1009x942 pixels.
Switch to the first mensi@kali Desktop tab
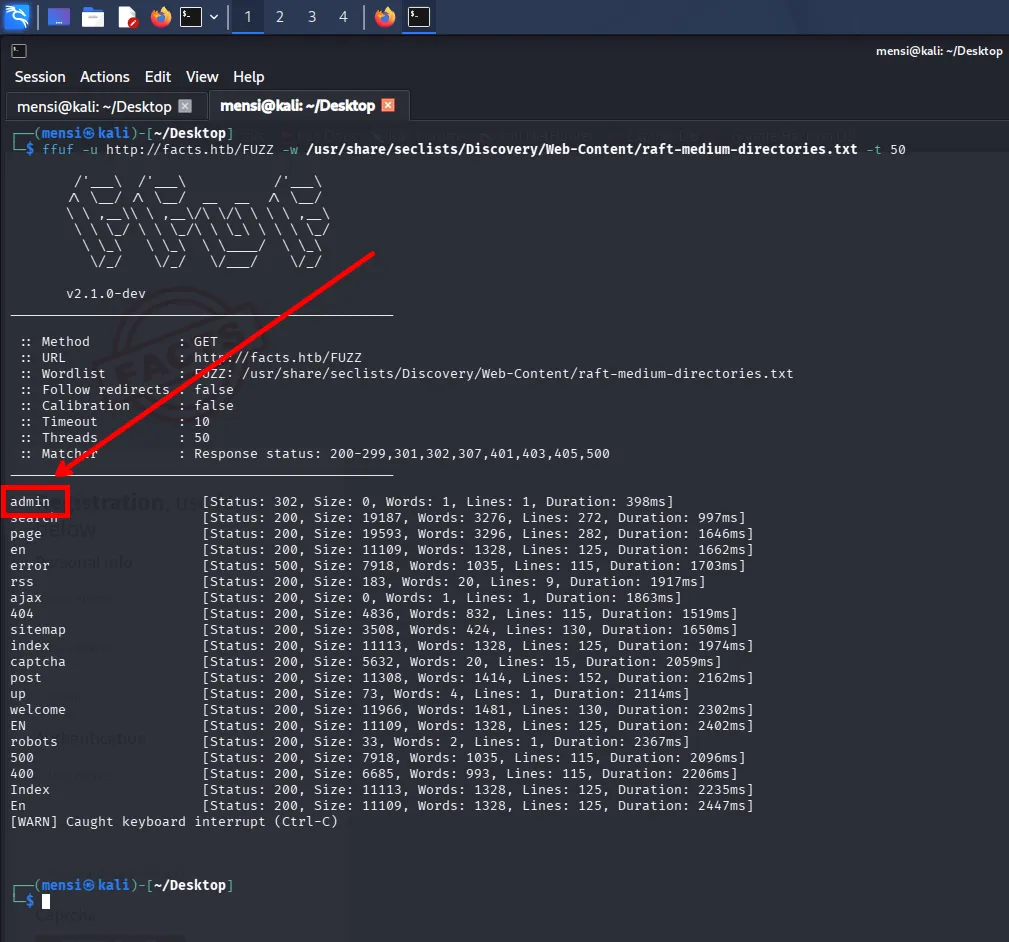pyautogui.click(x=94, y=106)
